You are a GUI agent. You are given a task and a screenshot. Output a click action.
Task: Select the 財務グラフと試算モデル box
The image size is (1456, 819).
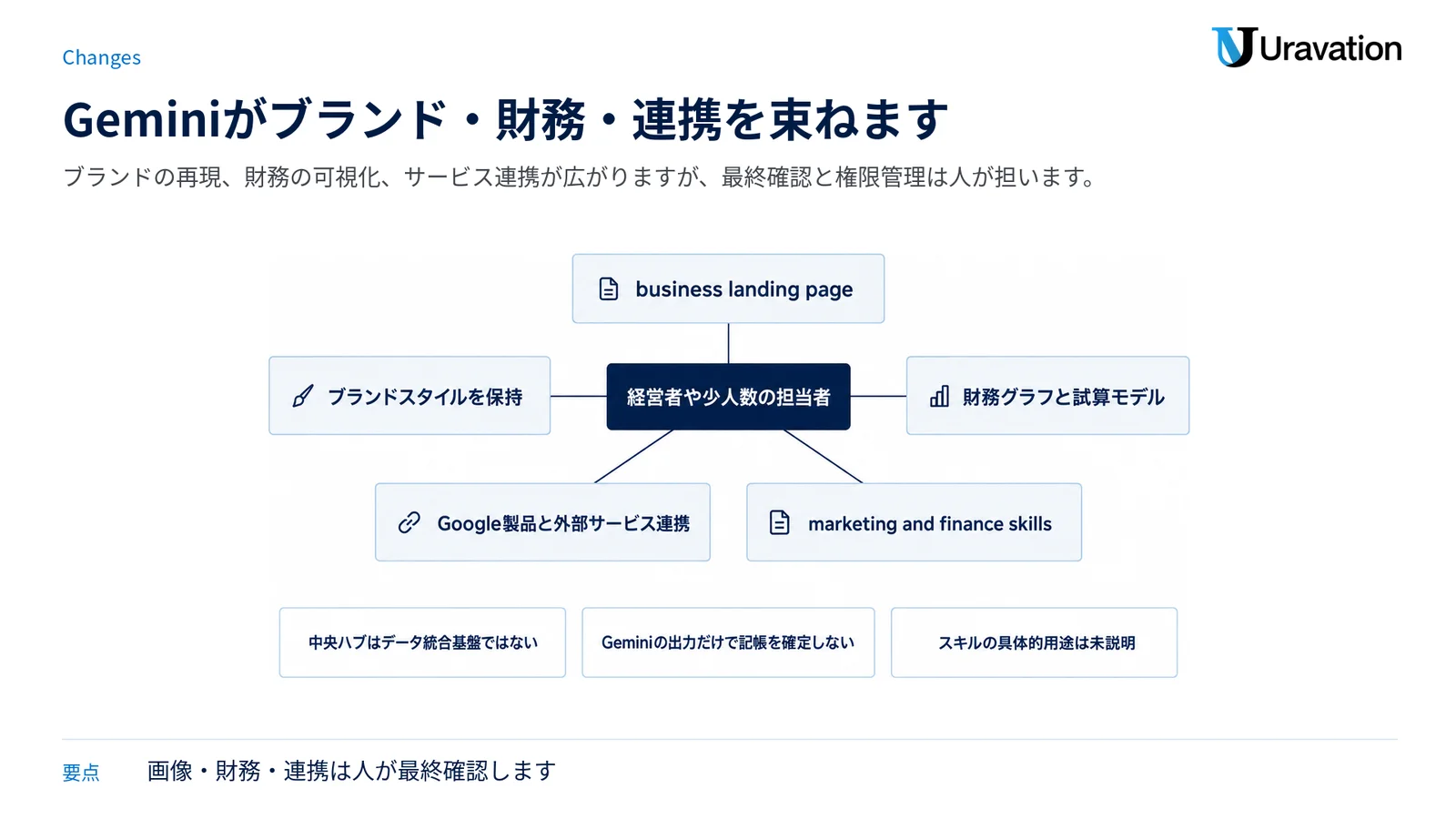(1047, 396)
